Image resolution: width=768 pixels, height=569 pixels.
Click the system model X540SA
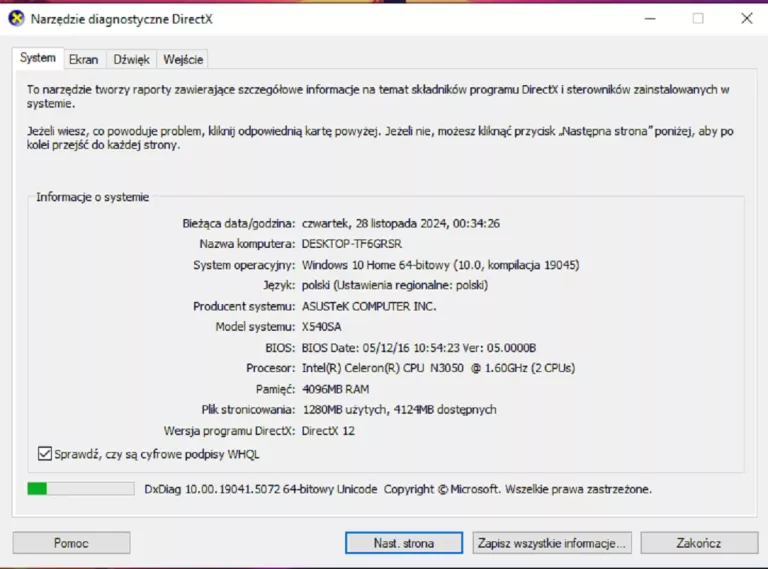321,327
